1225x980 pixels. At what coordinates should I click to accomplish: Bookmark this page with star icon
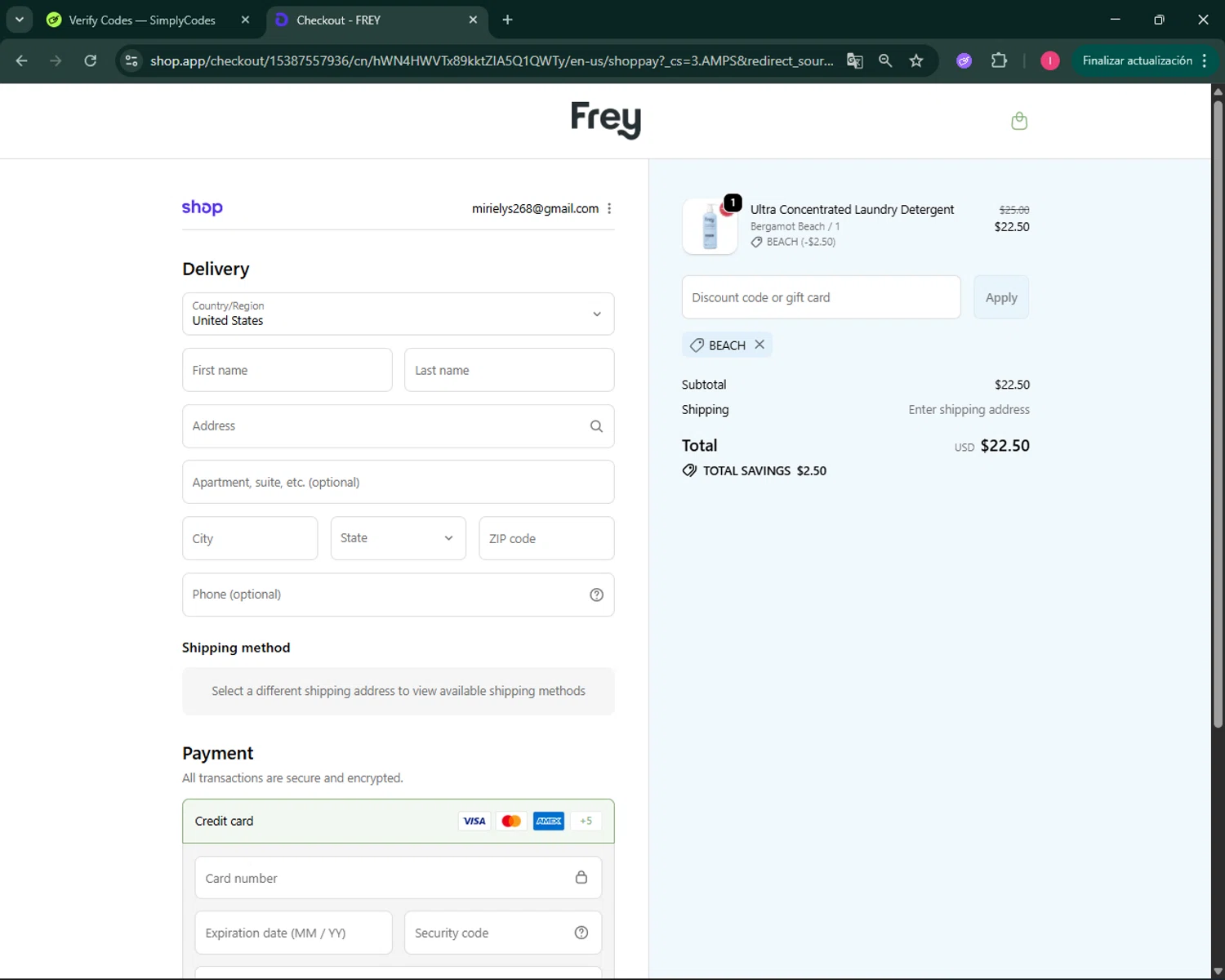tap(916, 60)
